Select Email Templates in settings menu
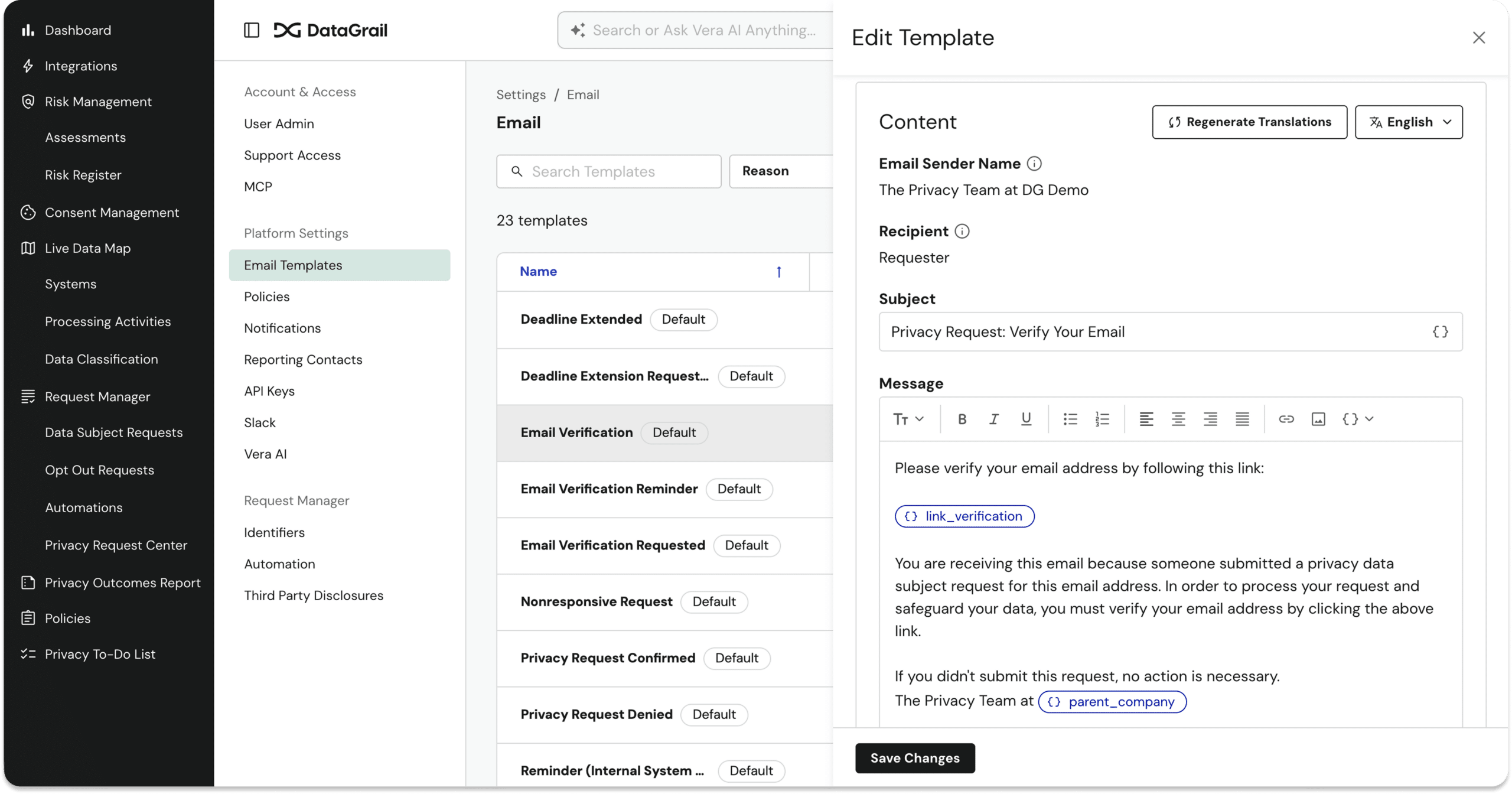 340,265
